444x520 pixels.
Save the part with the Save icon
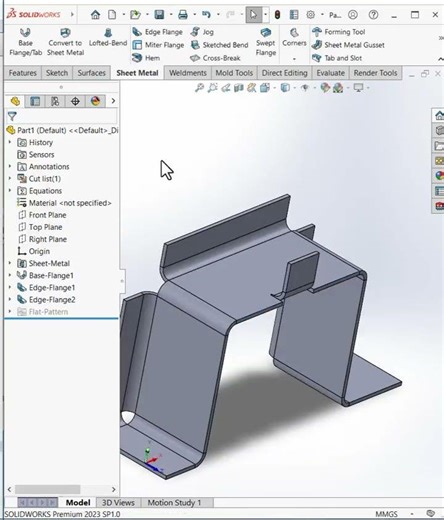coord(159,15)
